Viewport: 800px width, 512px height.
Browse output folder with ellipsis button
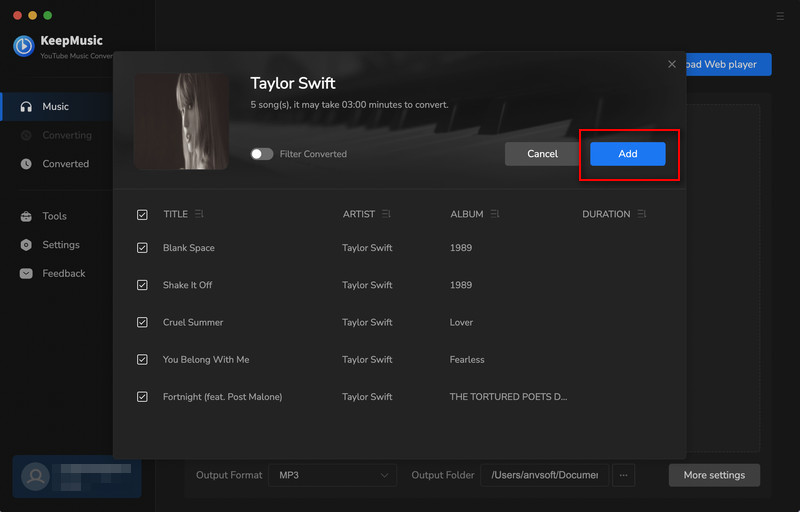click(623, 475)
